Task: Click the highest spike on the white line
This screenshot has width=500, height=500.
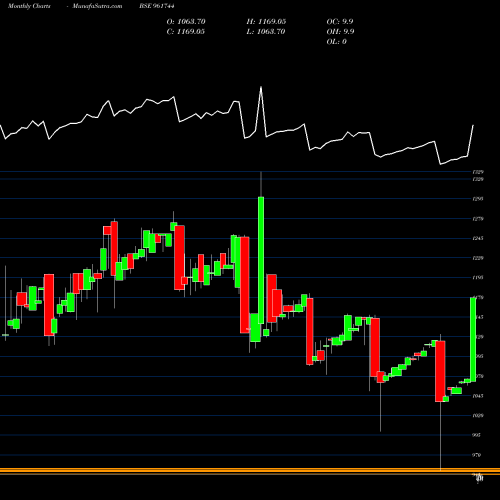Action: coord(261,87)
